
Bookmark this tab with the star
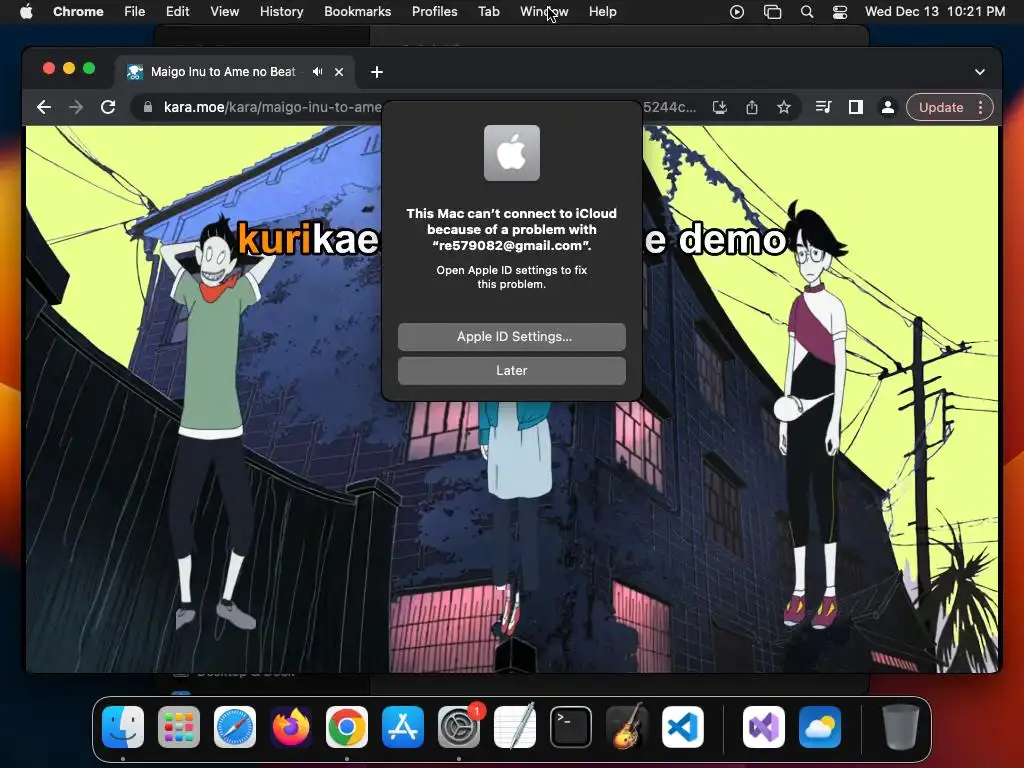point(784,107)
